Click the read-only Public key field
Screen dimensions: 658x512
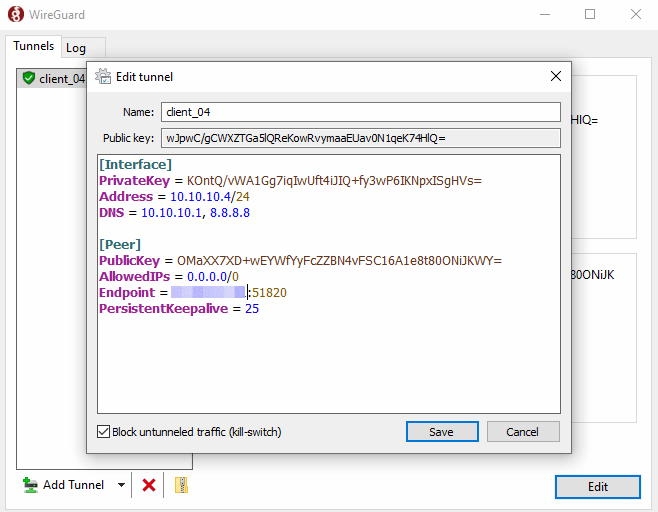tap(359, 138)
